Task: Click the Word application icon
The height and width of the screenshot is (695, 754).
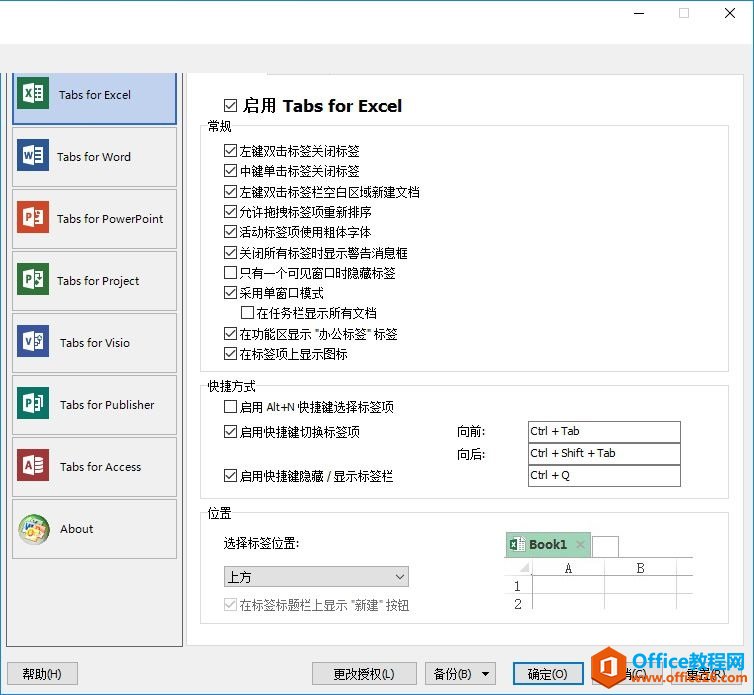Action: coord(33,155)
